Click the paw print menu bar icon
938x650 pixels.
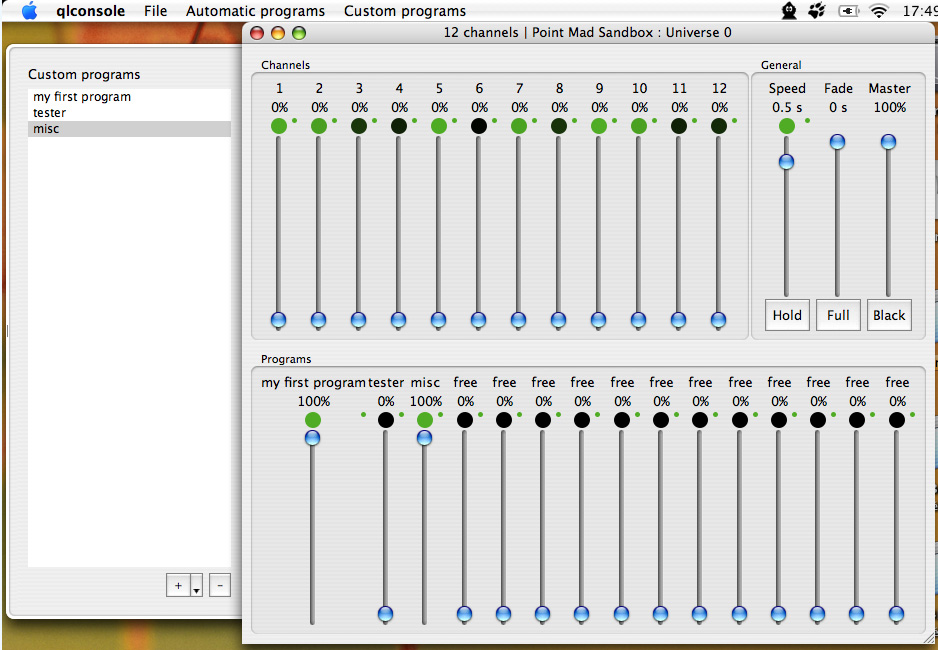817,11
